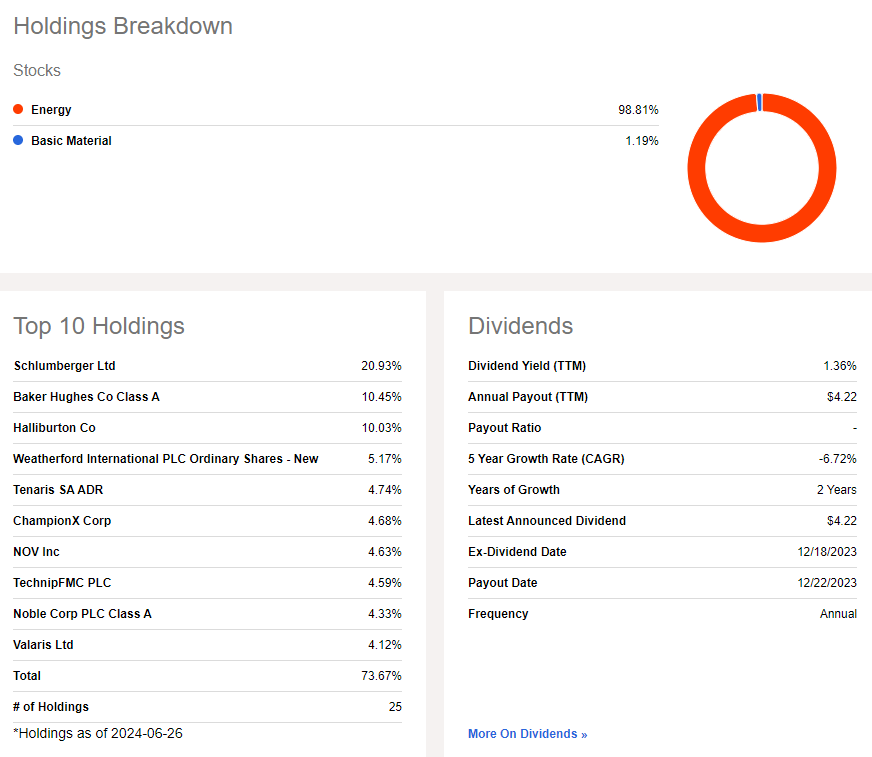This screenshot has height=757, width=872.
Task: Click Halliburton's 10.03% weight
Action: (x=382, y=428)
